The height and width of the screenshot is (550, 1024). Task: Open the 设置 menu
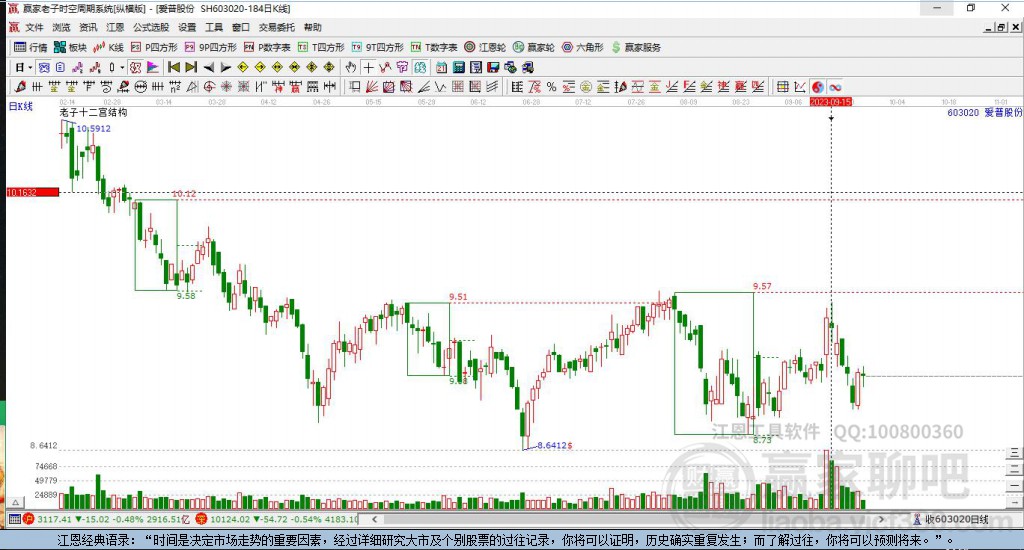click(x=187, y=27)
